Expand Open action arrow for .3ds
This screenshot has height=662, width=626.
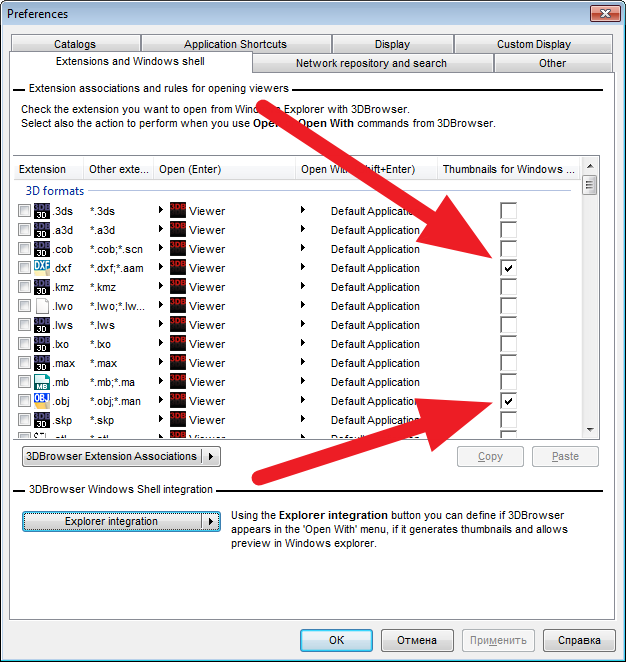(x=161, y=209)
